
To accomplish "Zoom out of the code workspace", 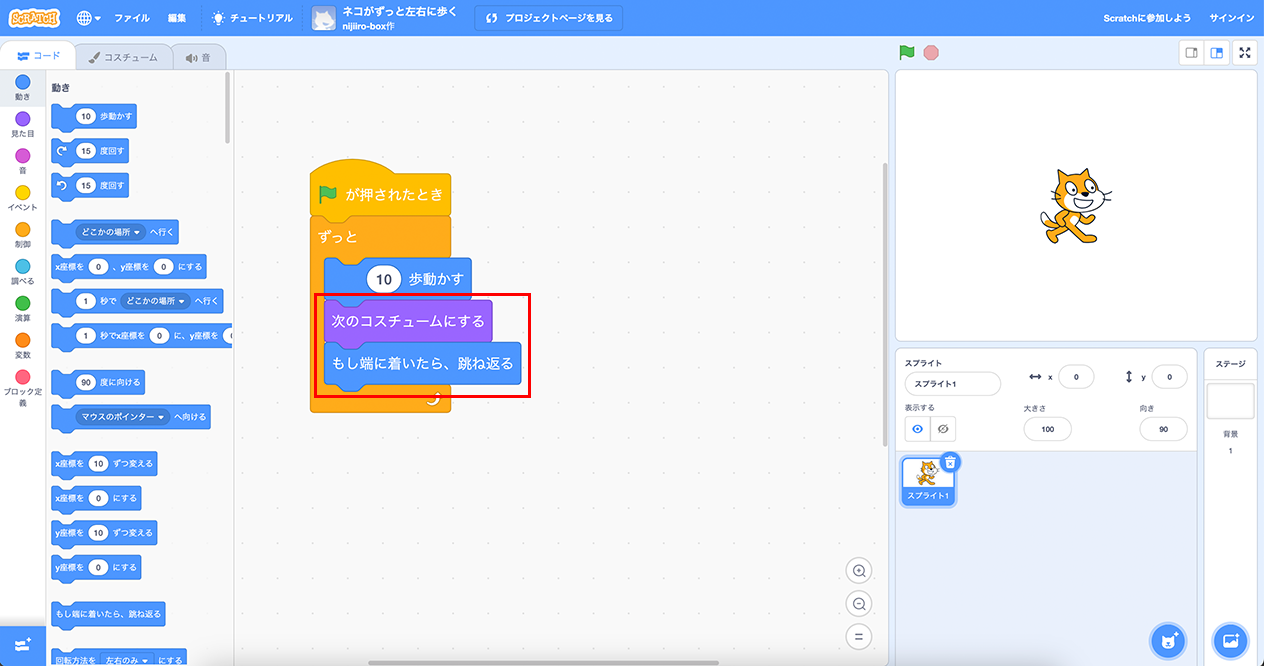I will tap(858, 603).
